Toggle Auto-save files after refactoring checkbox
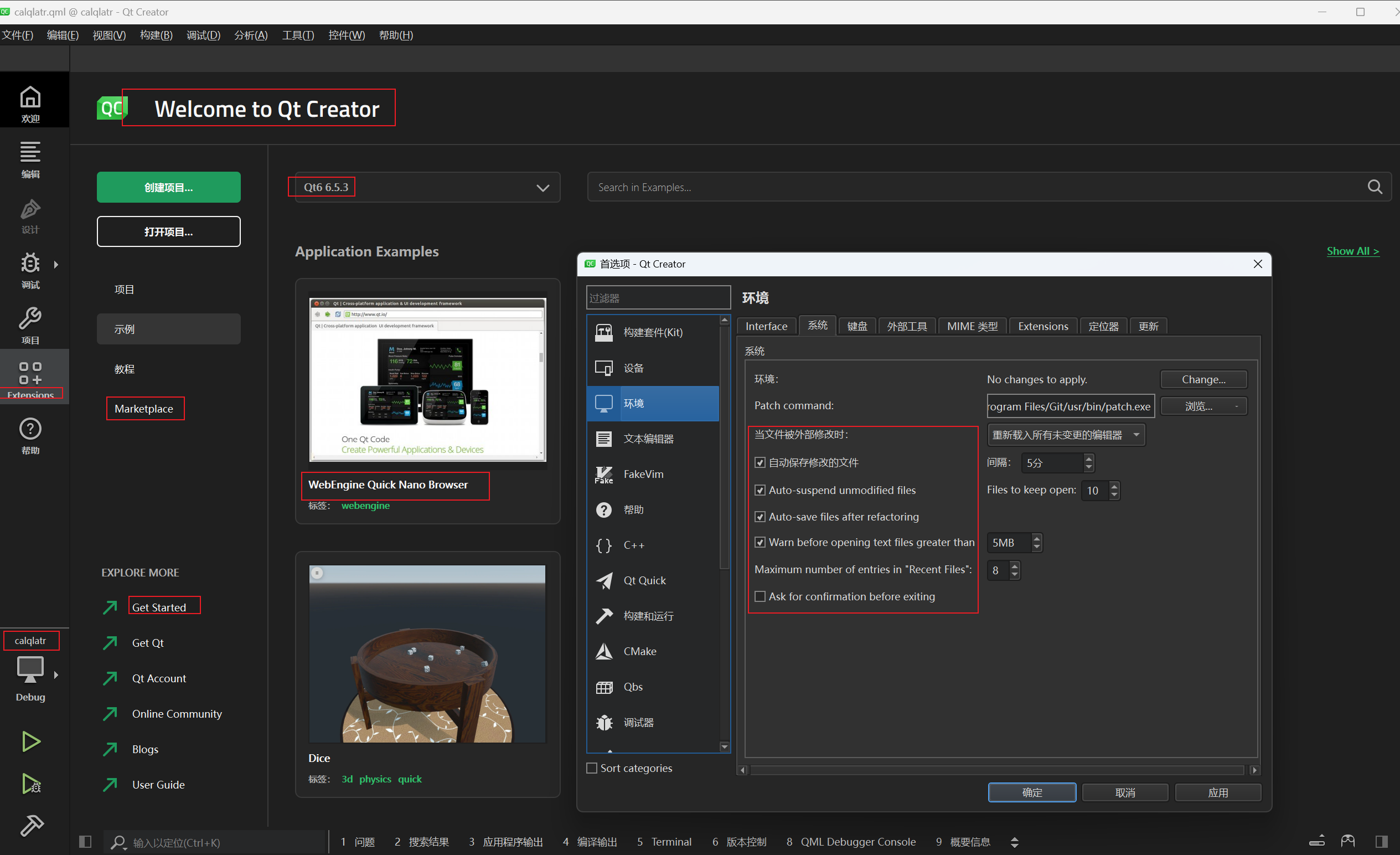The width and height of the screenshot is (1400, 855). pyautogui.click(x=760, y=517)
